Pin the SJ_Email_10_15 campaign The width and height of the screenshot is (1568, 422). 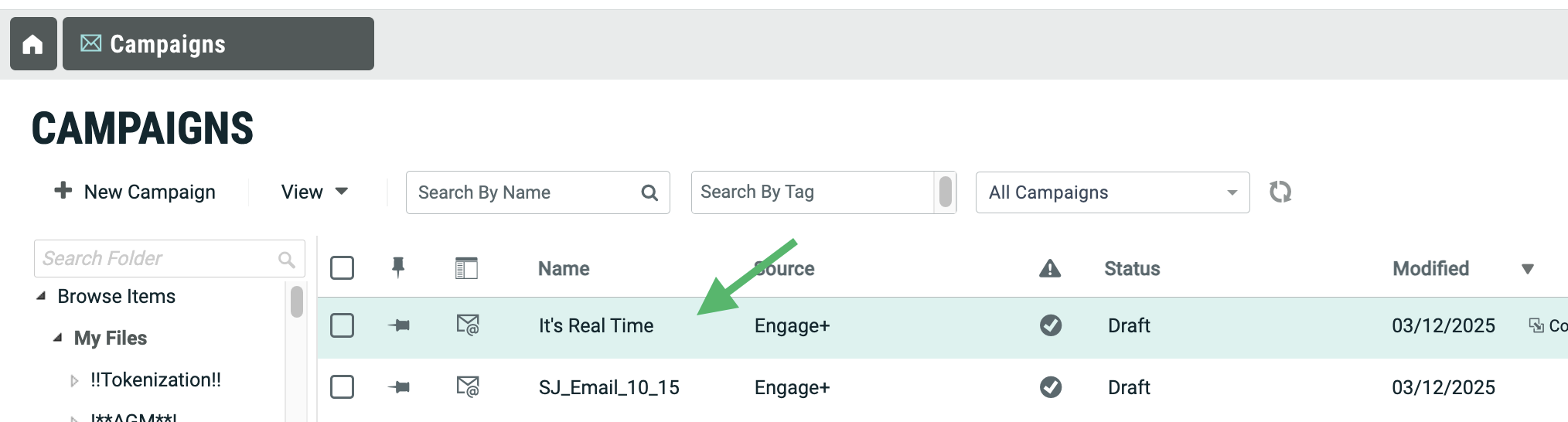(x=399, y=386)
